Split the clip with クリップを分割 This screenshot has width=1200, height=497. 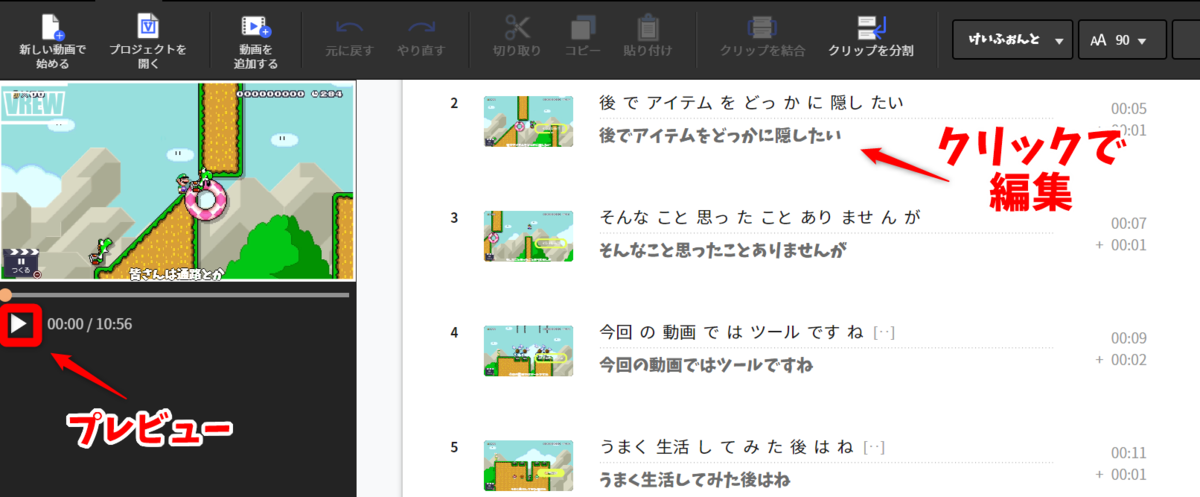(870, 37)
